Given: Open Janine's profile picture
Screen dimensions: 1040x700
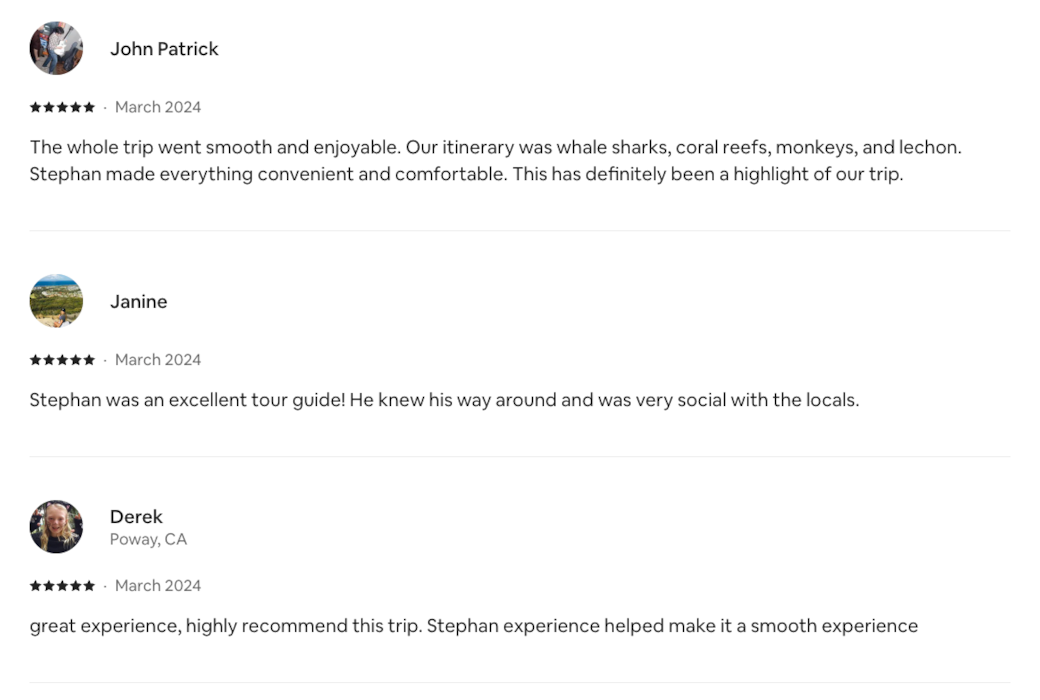Looking at the screenshot, I should click(x=56, y=301).
